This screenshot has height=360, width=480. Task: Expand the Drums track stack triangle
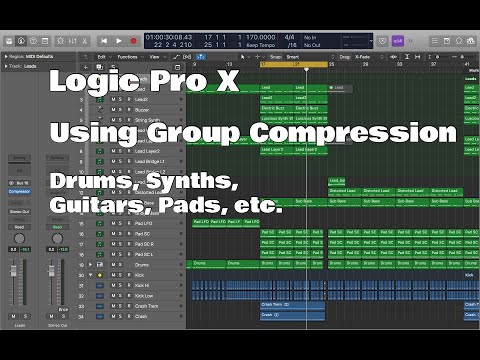point(90,265)
